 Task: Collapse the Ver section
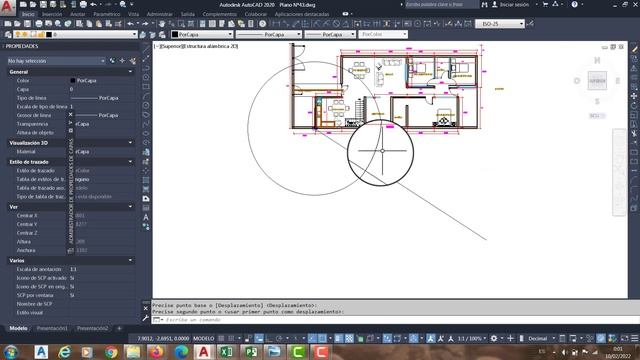tap(130, 207)
